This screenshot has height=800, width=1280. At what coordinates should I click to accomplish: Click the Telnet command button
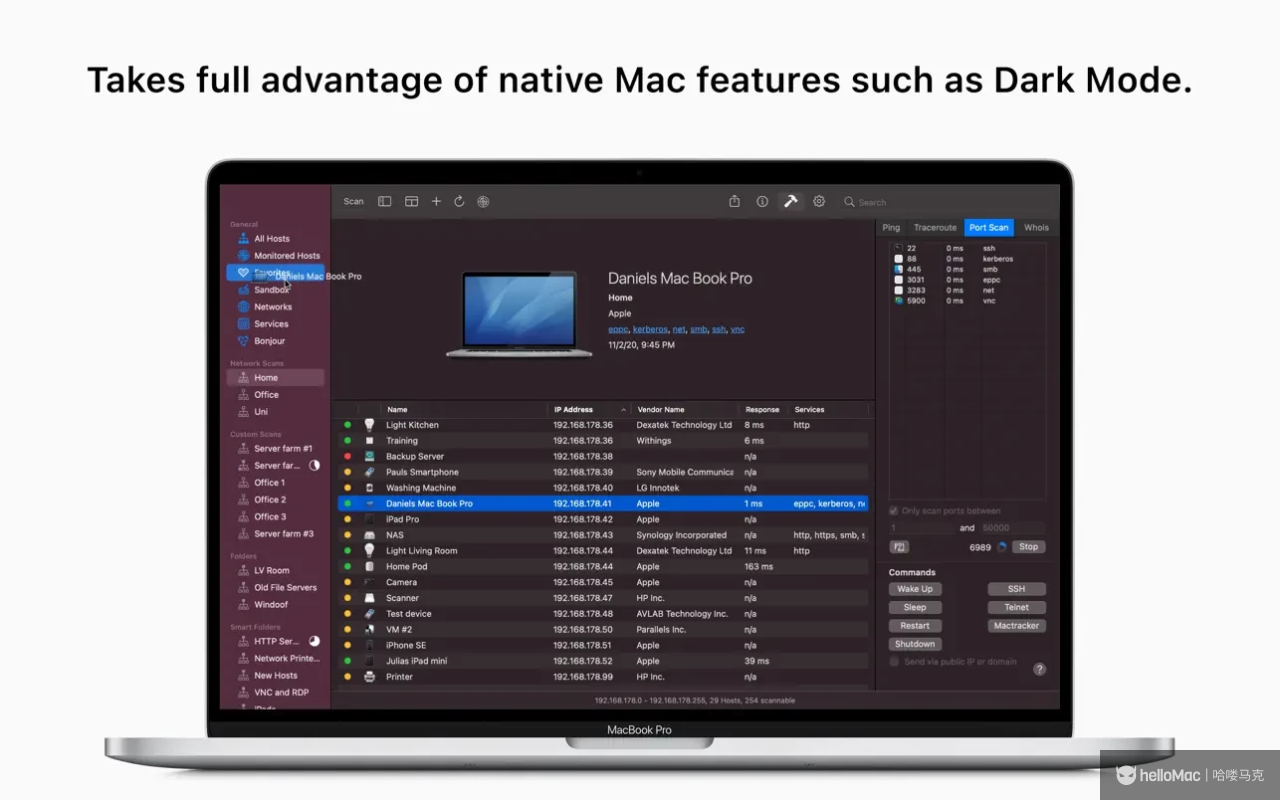click(1017, 607)
